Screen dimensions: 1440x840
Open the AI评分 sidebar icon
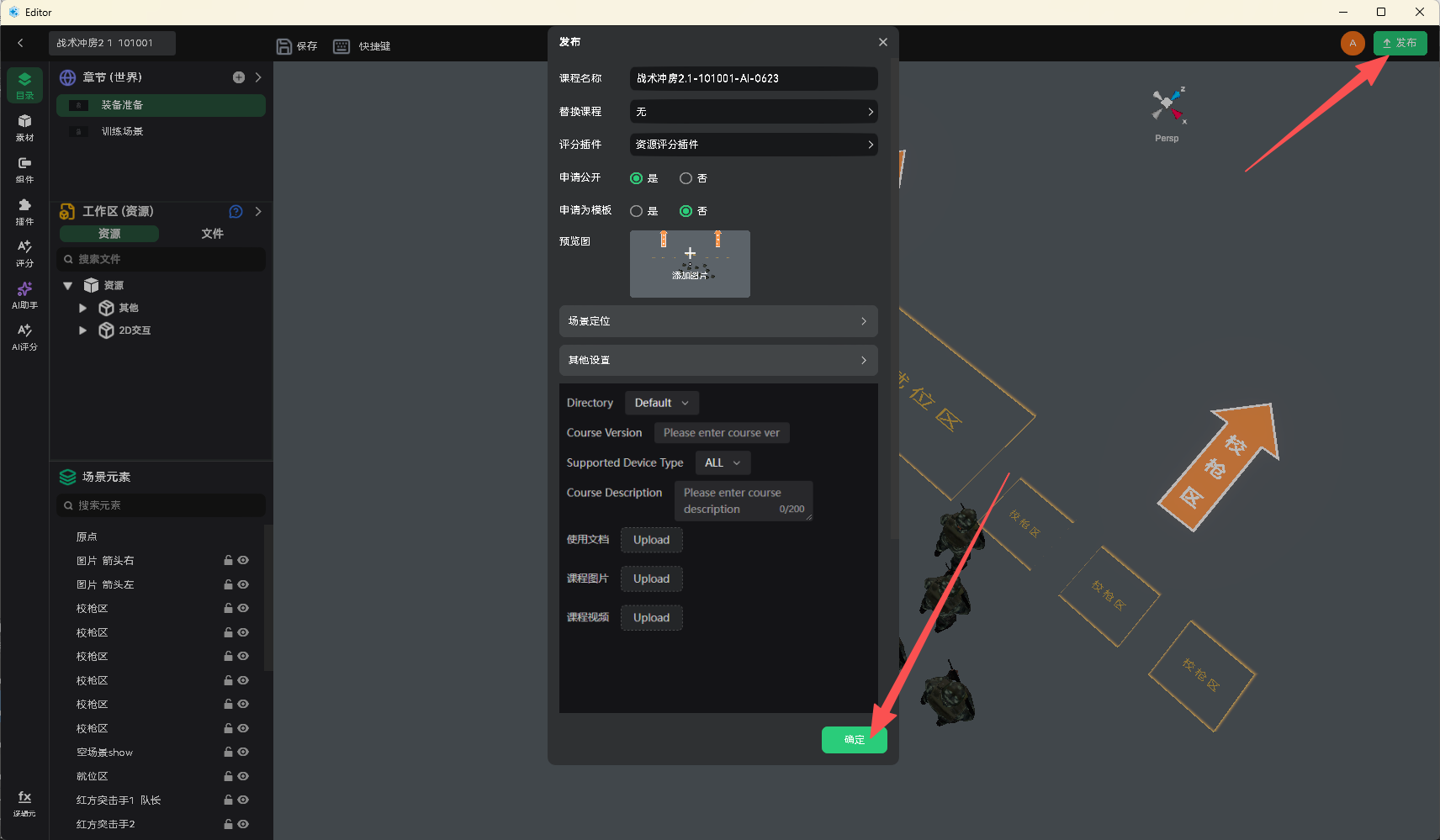coord(24,337)
